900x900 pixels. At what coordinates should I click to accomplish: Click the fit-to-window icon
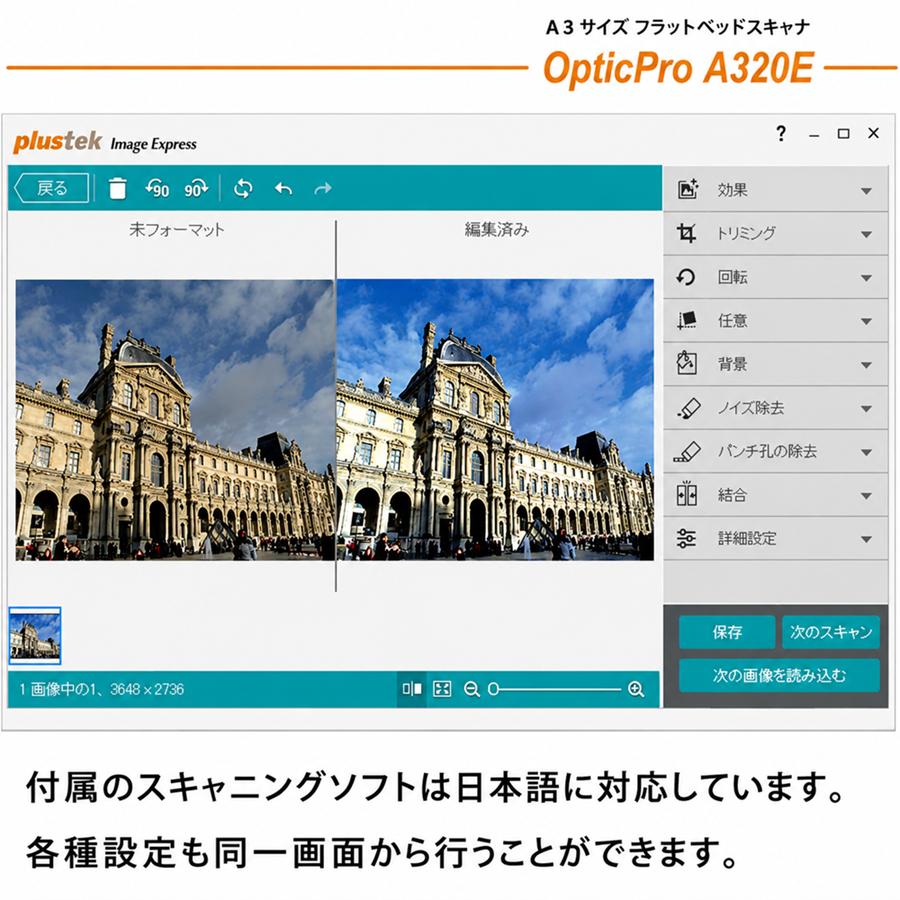pos(442,688)
